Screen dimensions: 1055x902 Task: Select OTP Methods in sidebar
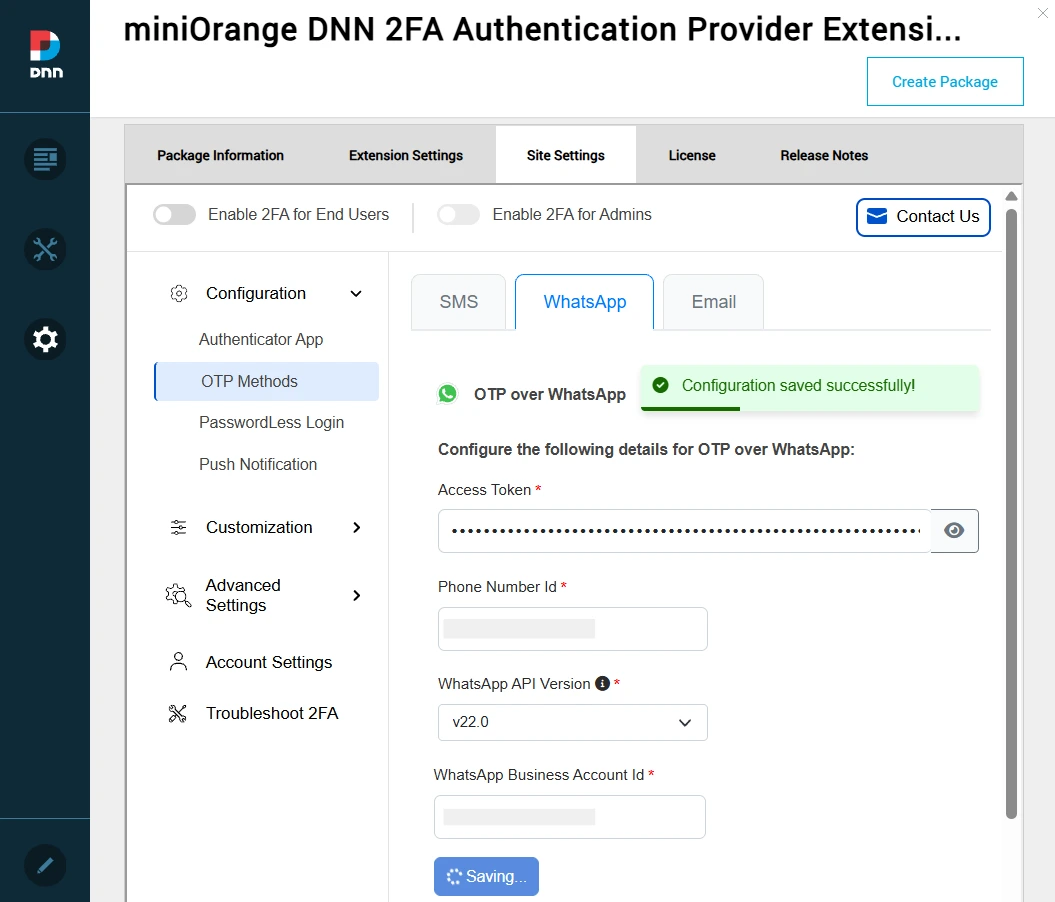(x=266, y=381)
